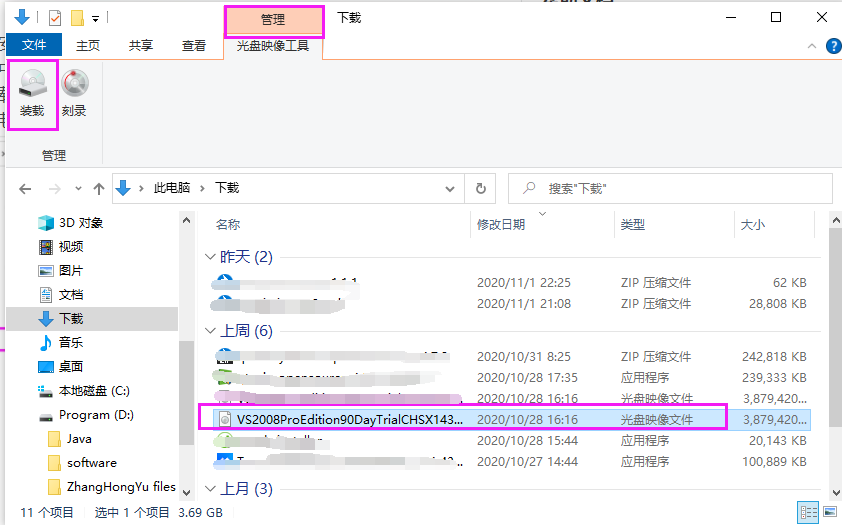
Task: Open the Java folder in navigation pane
Action: click(79, 439)
